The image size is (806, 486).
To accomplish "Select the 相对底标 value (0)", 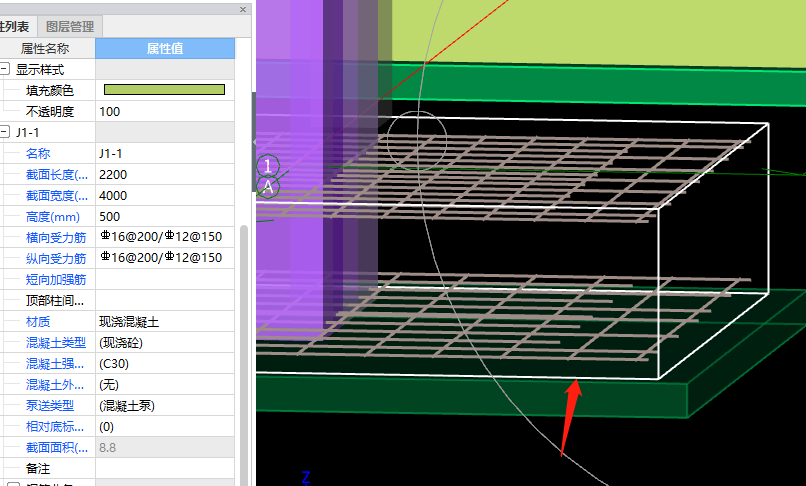I will click(164, 427).
